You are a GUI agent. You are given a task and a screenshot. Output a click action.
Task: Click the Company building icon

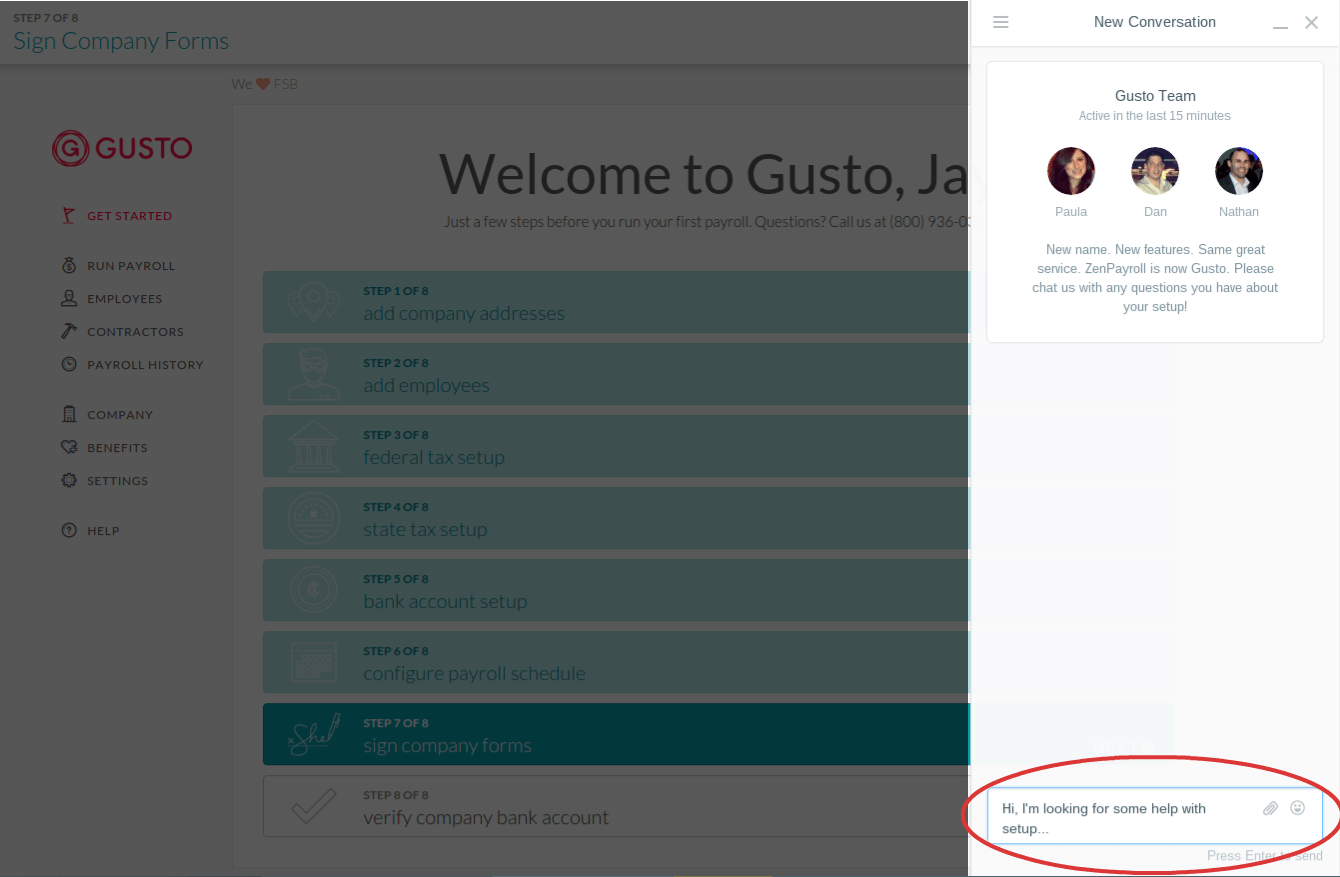tap(68, 414)
